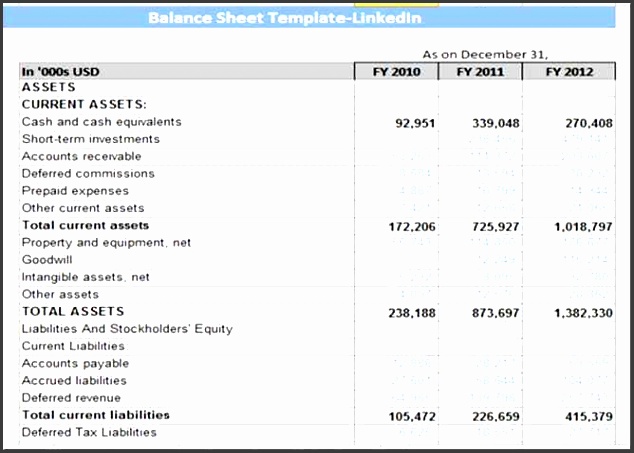Click the 415,379 current liabilities cell

coord(589,416)
